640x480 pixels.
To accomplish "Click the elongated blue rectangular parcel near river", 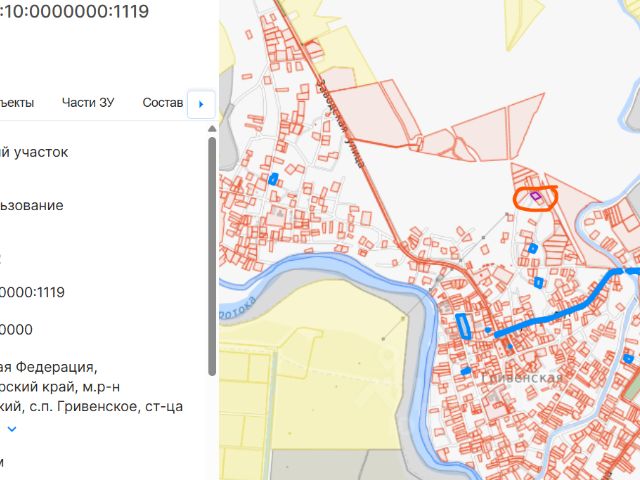I will pos(463,326).
